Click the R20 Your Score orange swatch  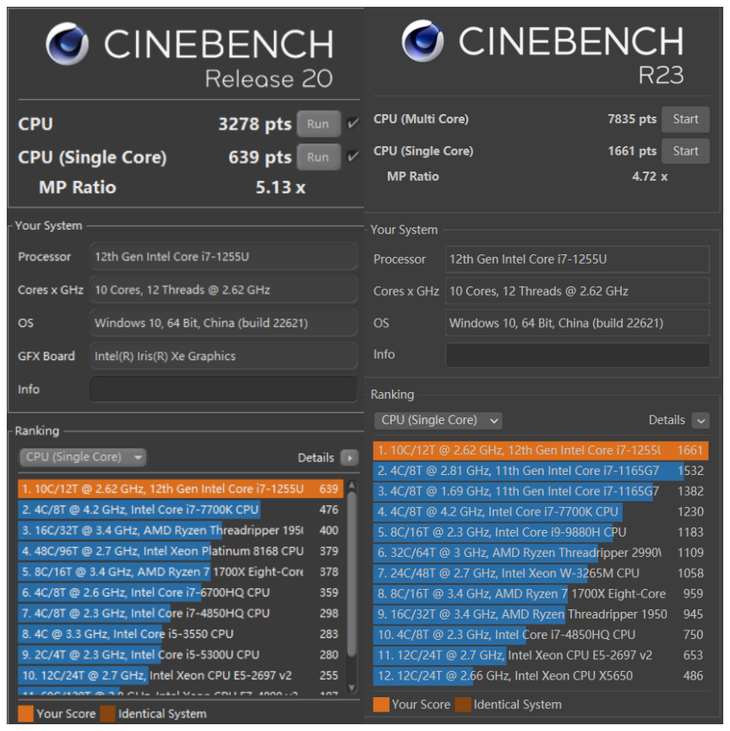[26, 714]
